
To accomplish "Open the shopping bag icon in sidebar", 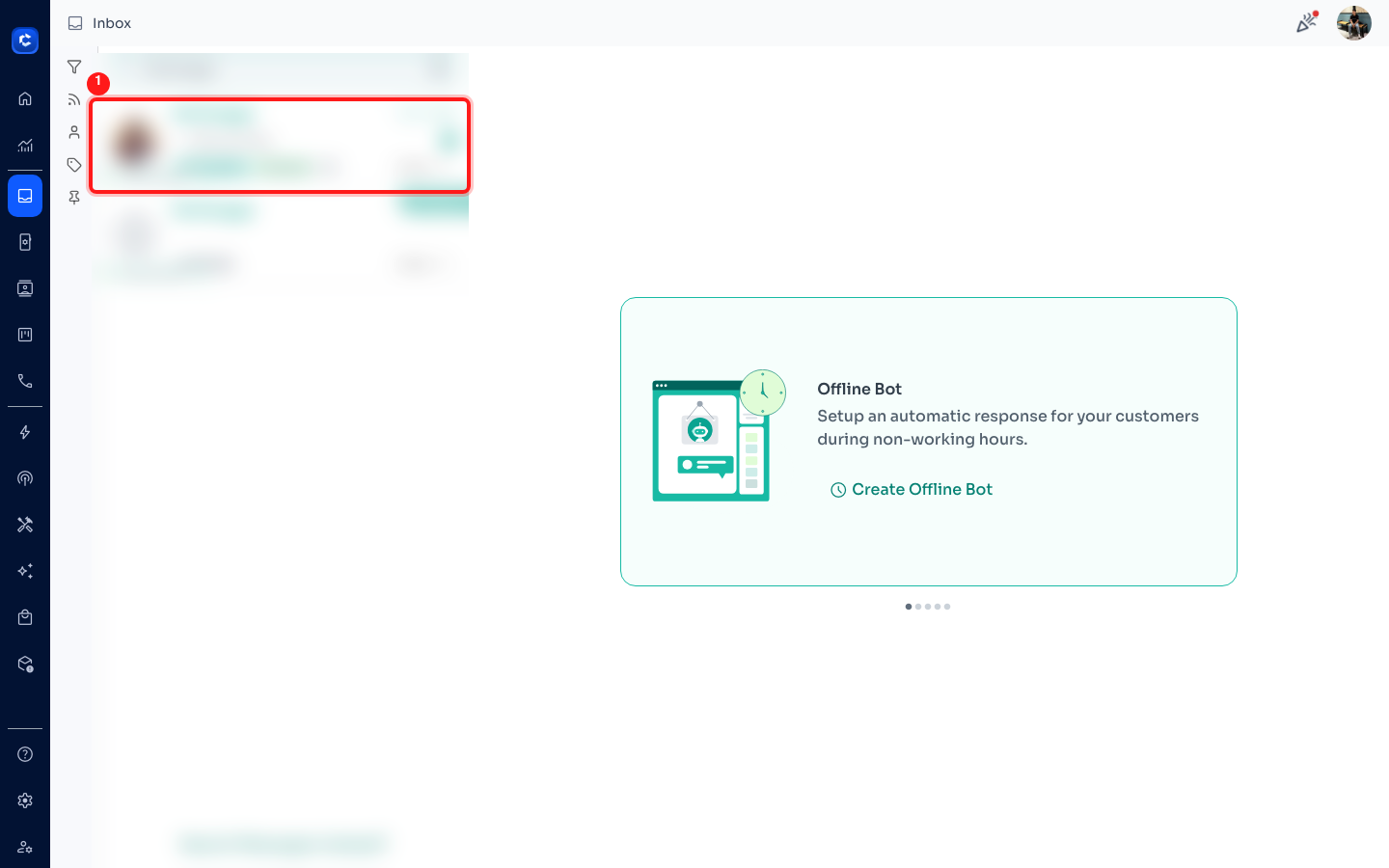I will pos(25,617).
